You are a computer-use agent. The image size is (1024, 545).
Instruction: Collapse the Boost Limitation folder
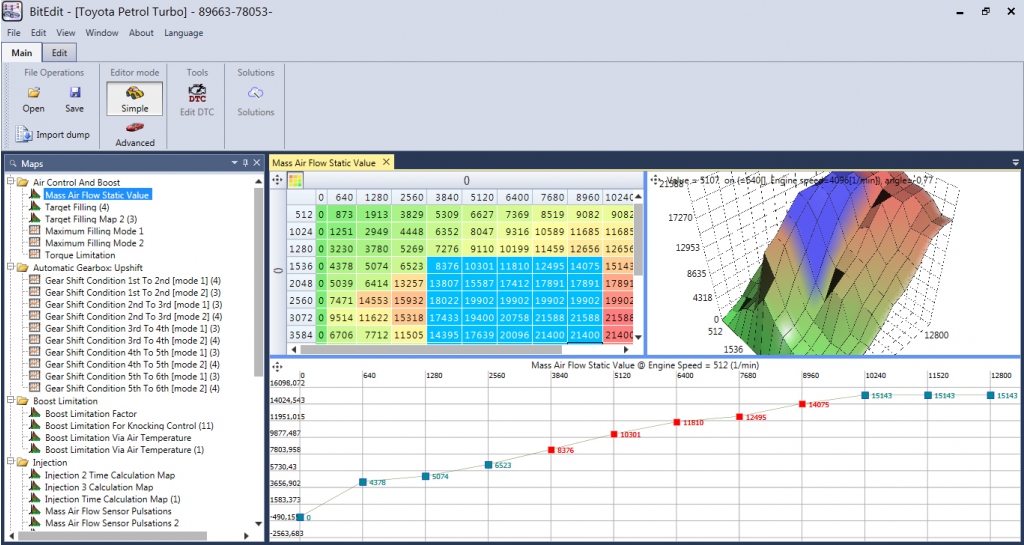coord(10,401)
